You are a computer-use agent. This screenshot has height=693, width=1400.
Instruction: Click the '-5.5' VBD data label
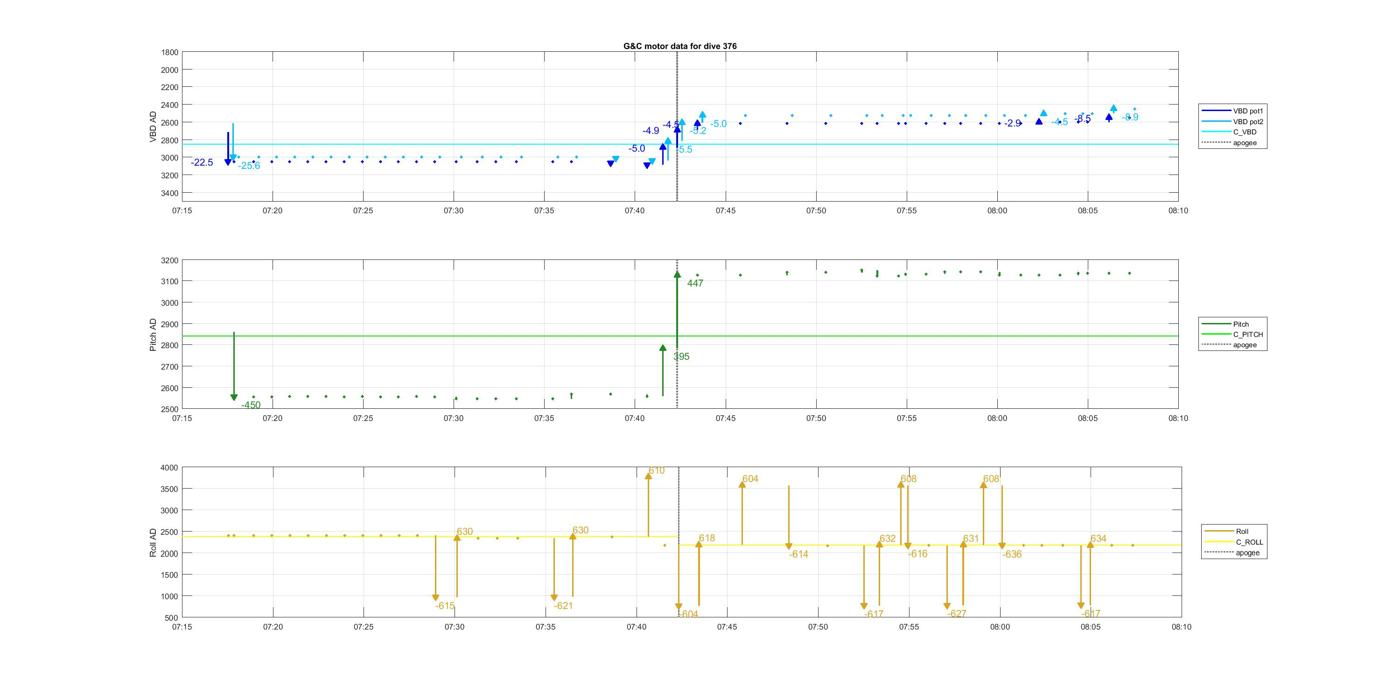coord(684,149)
